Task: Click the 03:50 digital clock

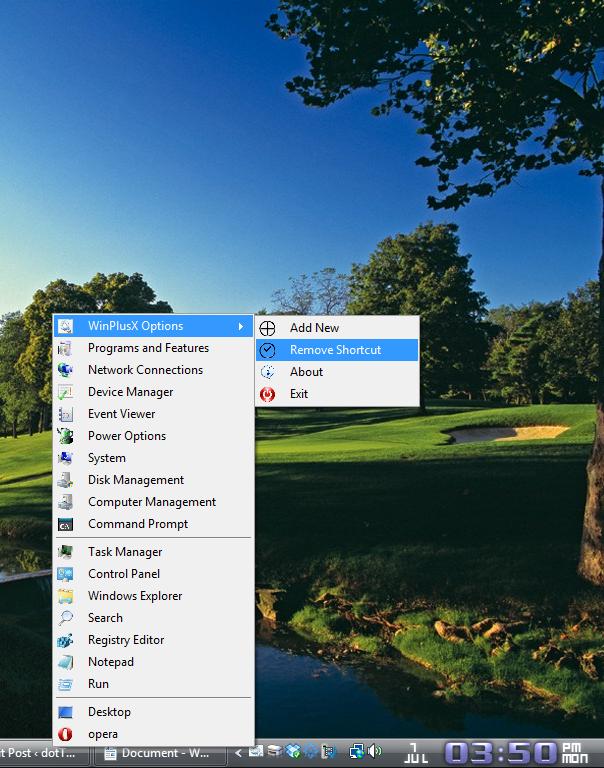Action: (x=500, y=752)
